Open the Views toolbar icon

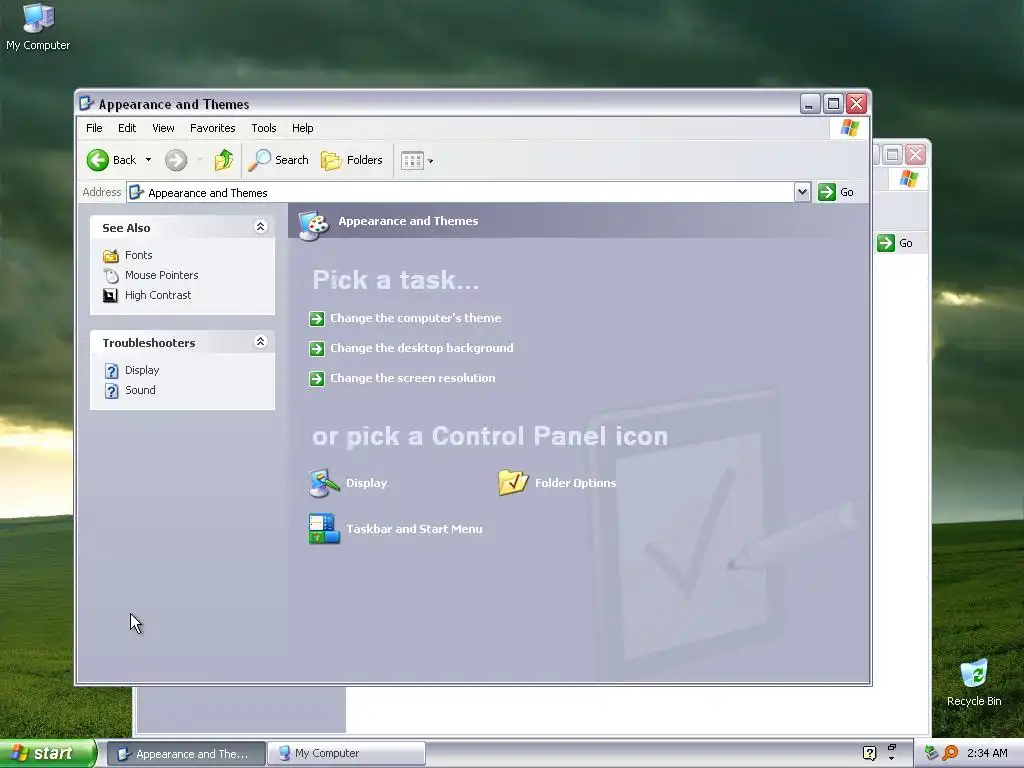pos(412,161)
